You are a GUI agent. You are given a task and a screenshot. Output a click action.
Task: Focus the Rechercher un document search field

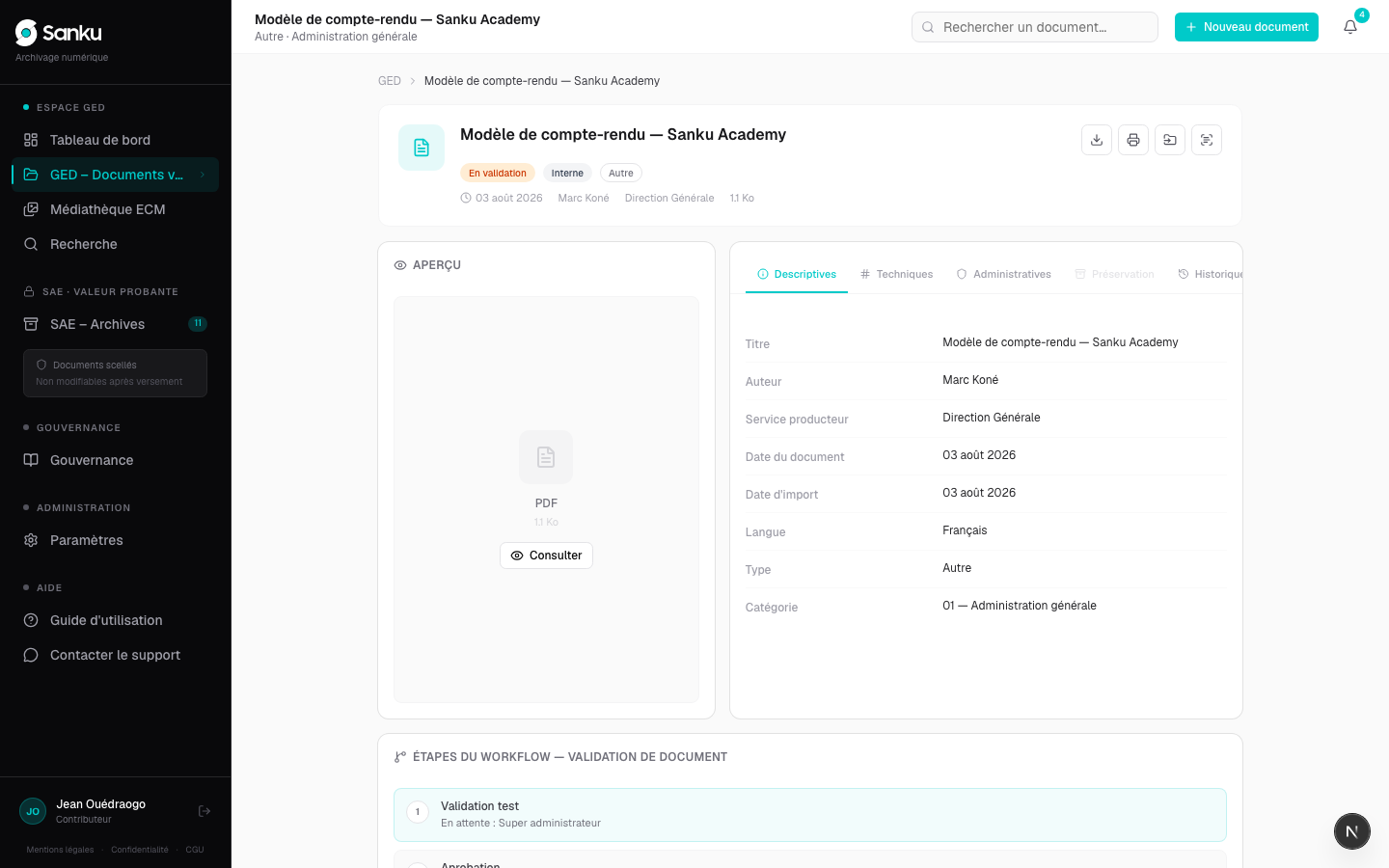1035,27
